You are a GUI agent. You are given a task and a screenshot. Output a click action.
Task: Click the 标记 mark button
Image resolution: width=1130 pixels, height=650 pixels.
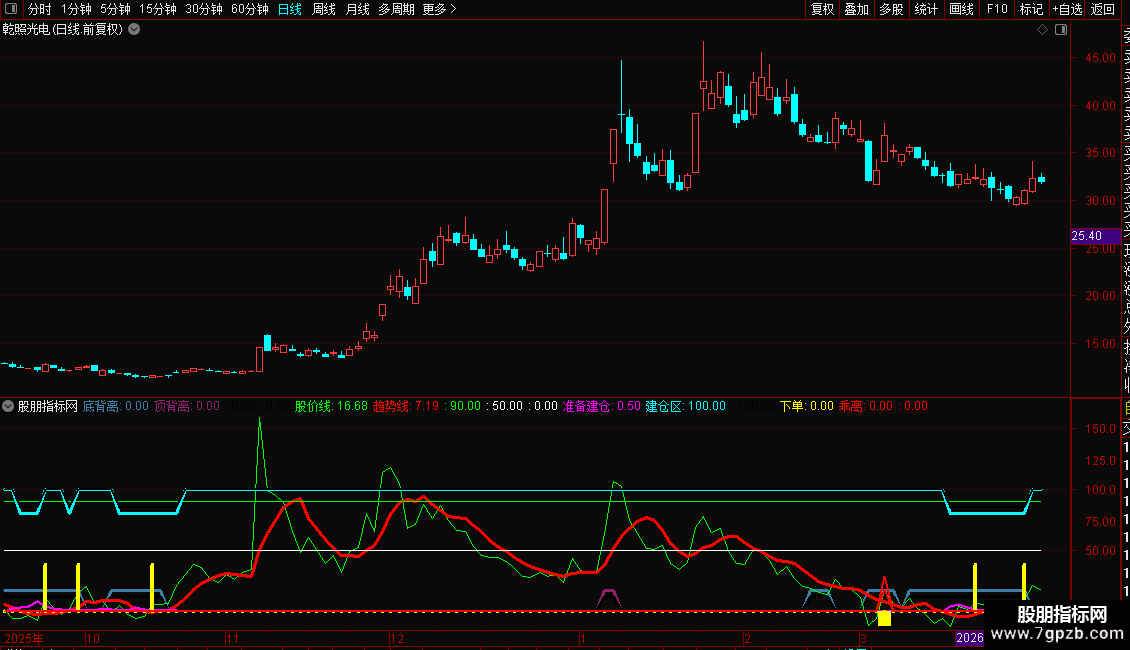[1031, 9]
